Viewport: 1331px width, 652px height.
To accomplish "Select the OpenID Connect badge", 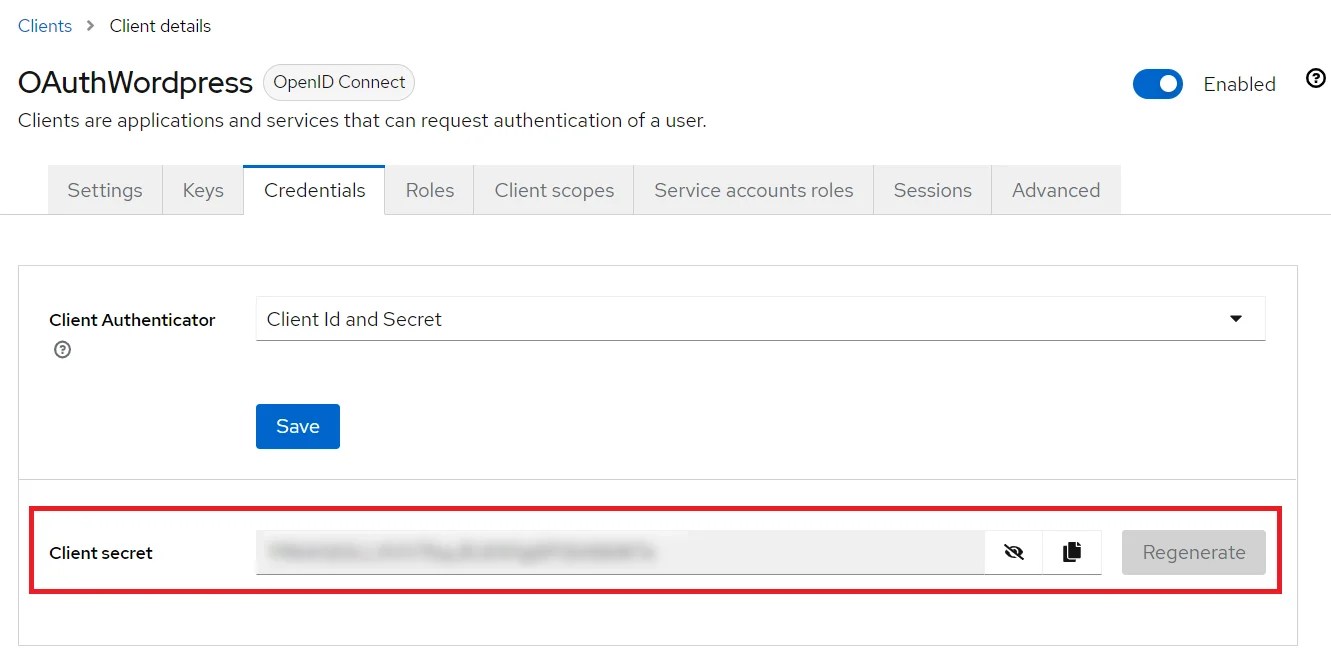I will (338, 82).
